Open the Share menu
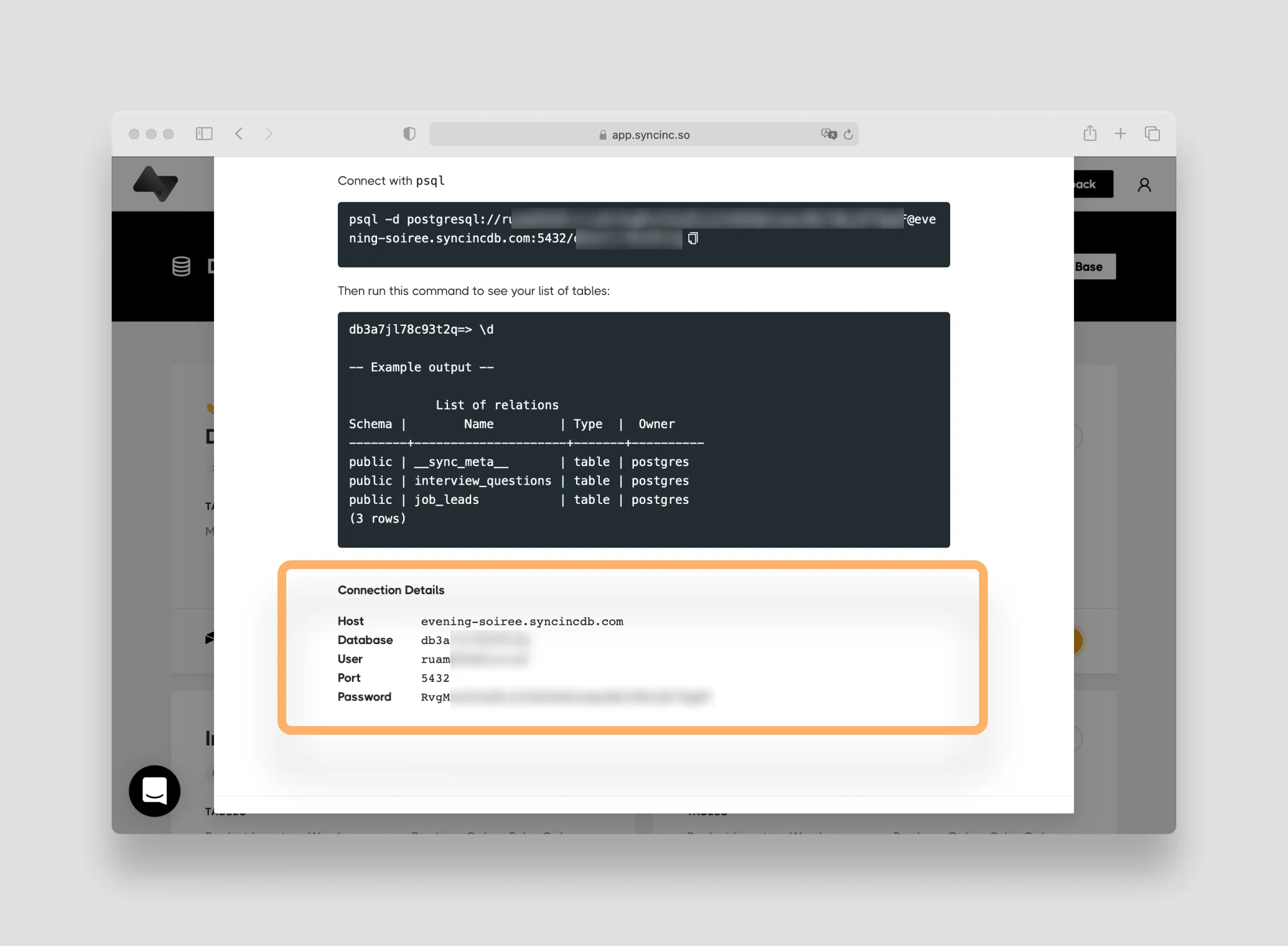Image resolution: width=1288 pixels, height=946 pixels. (x=1090, y=133)
